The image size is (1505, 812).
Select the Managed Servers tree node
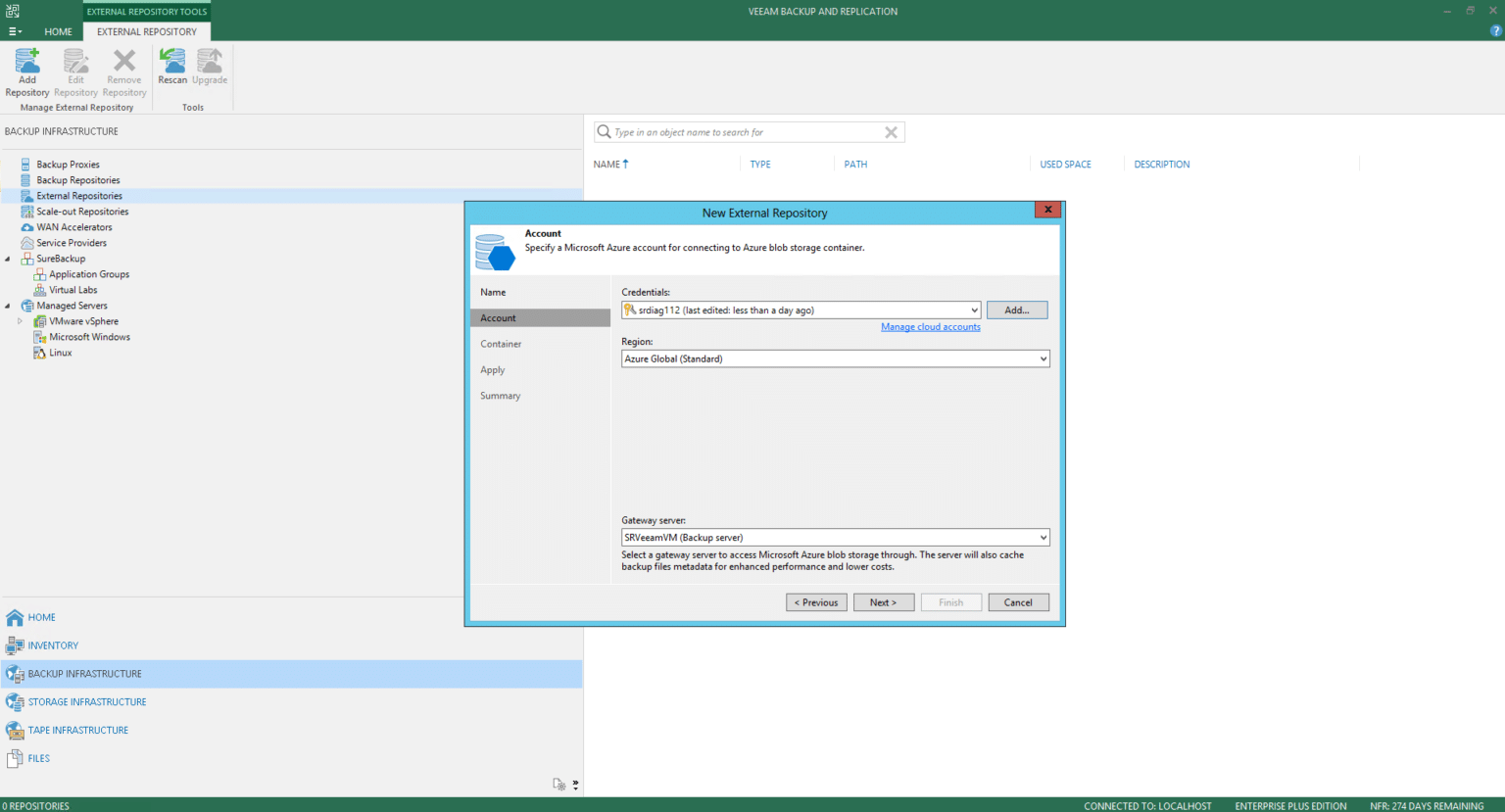point(72,306)
